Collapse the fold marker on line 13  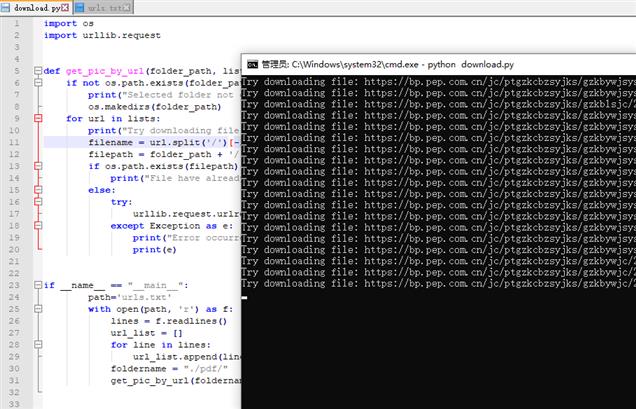coord(38,166)
